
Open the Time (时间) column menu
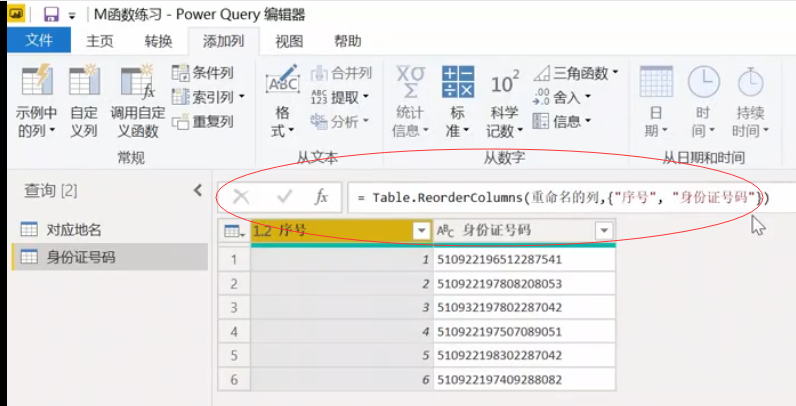click(x=703, y=102)
